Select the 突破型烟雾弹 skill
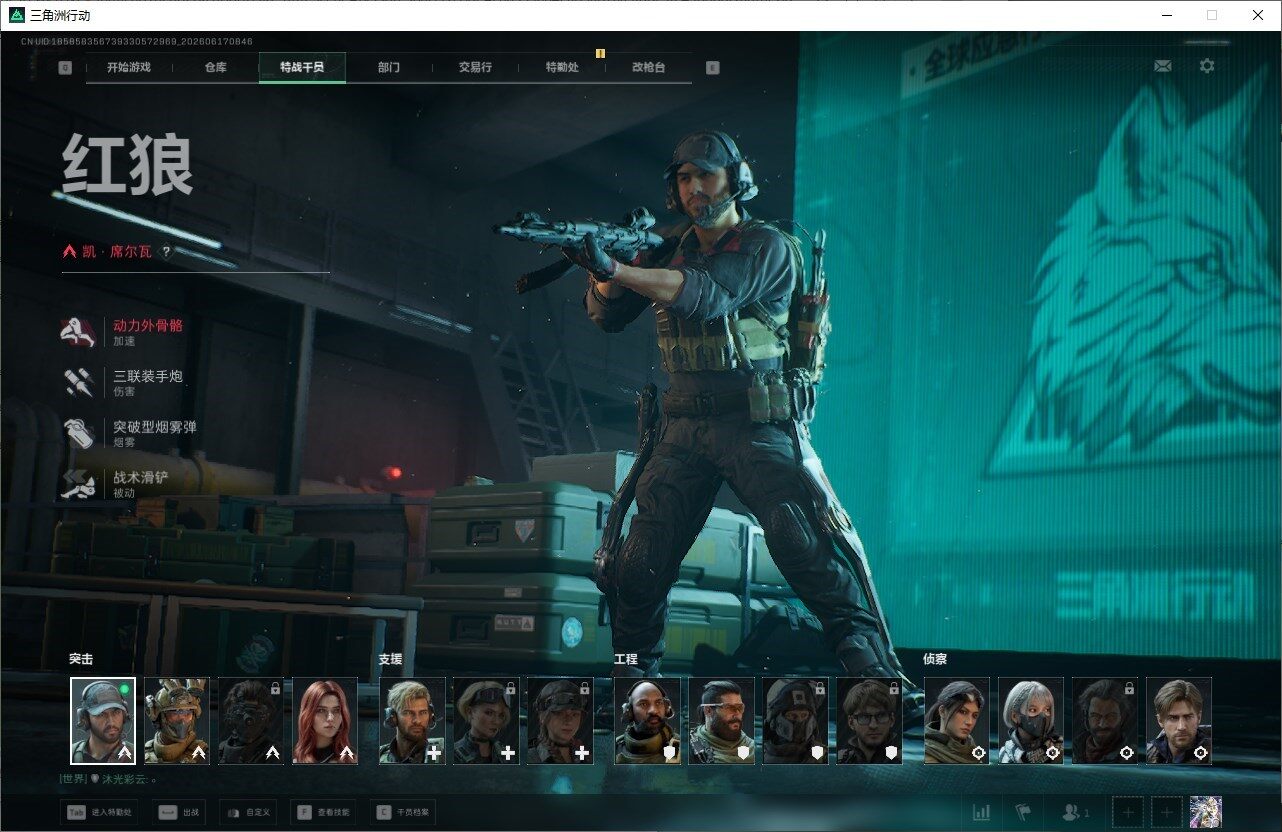 (129, 434)
